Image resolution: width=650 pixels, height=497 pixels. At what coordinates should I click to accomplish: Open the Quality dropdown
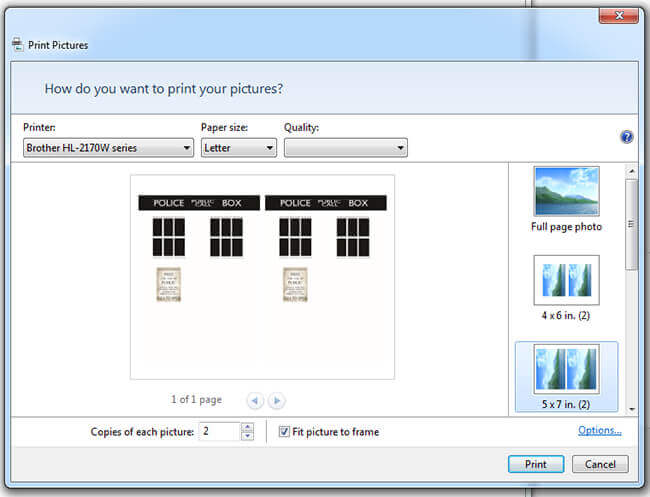click(346, 148)
